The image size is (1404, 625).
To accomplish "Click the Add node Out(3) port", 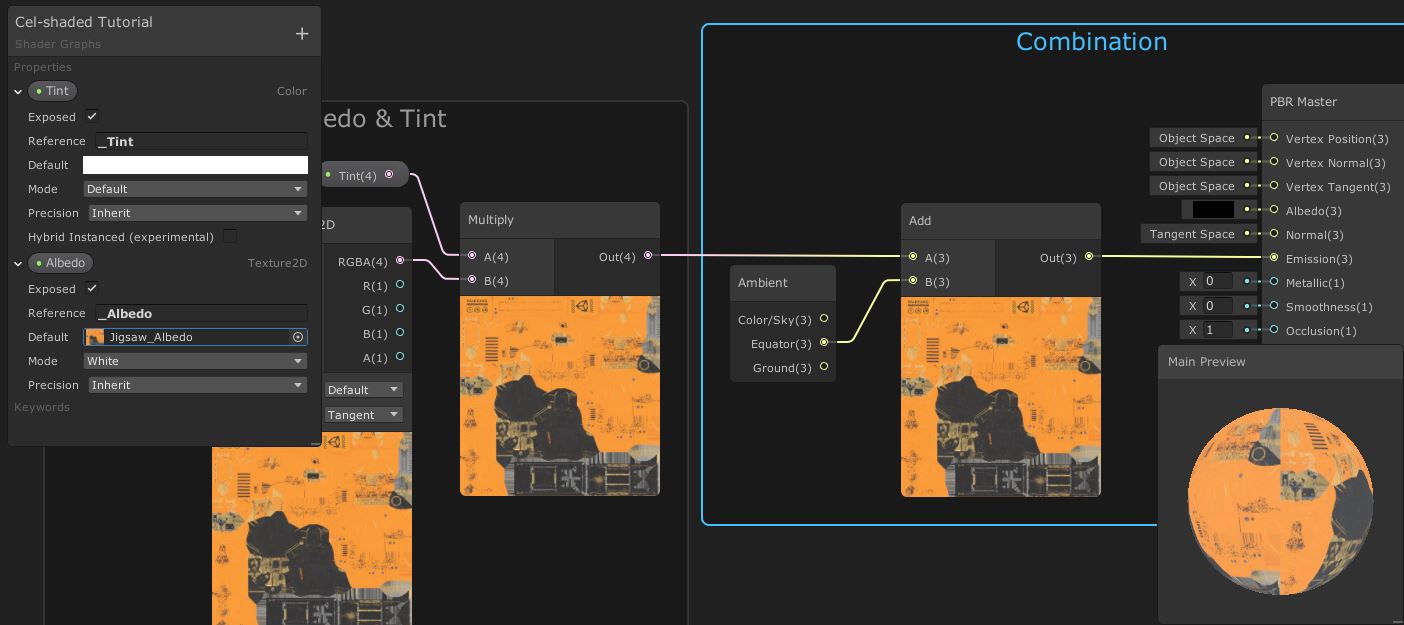I will click(x=1089, y=257).
